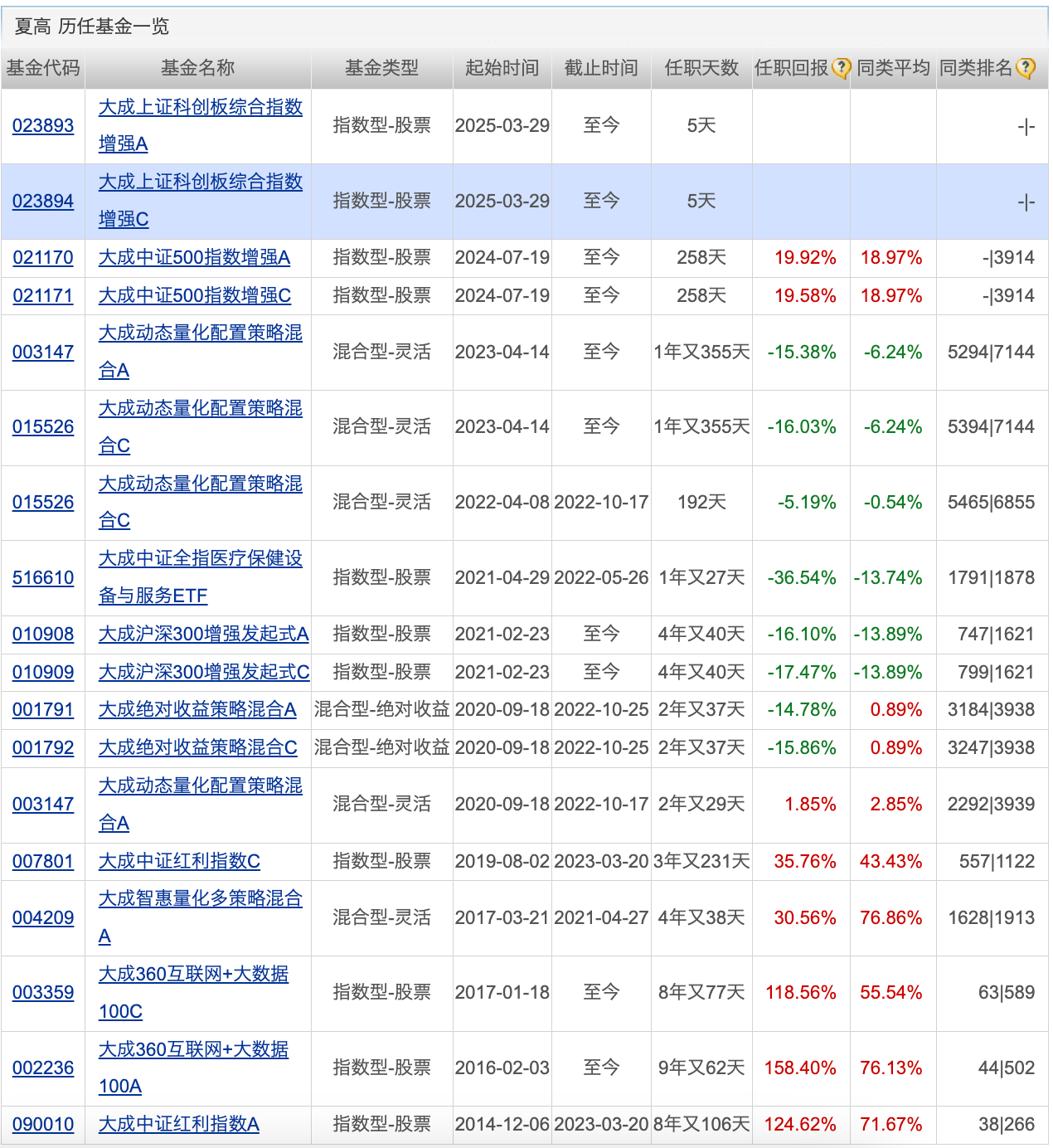Open 大成中证红利指数C fund link

tap(179, 862)
